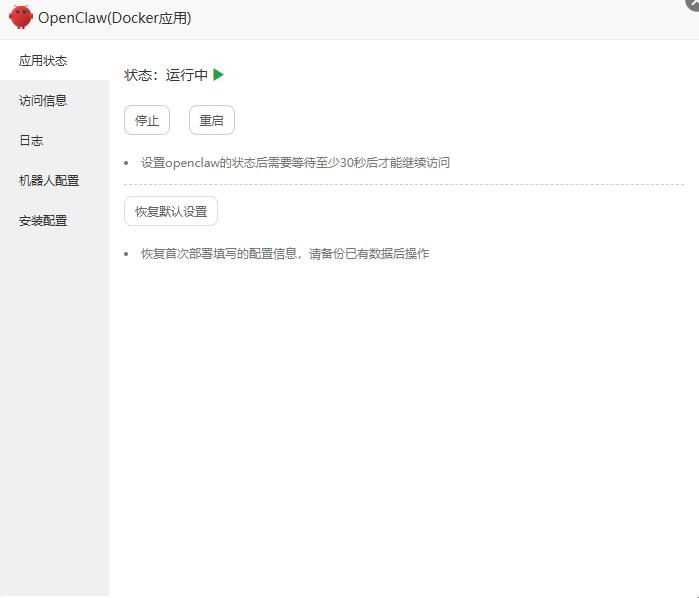699x598 pixels.
Task: Click the bullet before the openclaw status hint
Action: click(x=127, y=163)
